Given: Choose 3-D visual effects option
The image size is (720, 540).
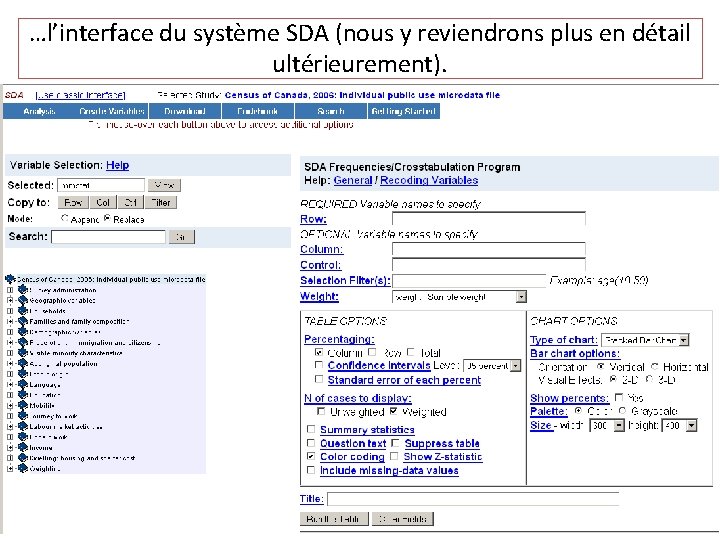Looking at the screenshot, I should click(x=649, y=379).
